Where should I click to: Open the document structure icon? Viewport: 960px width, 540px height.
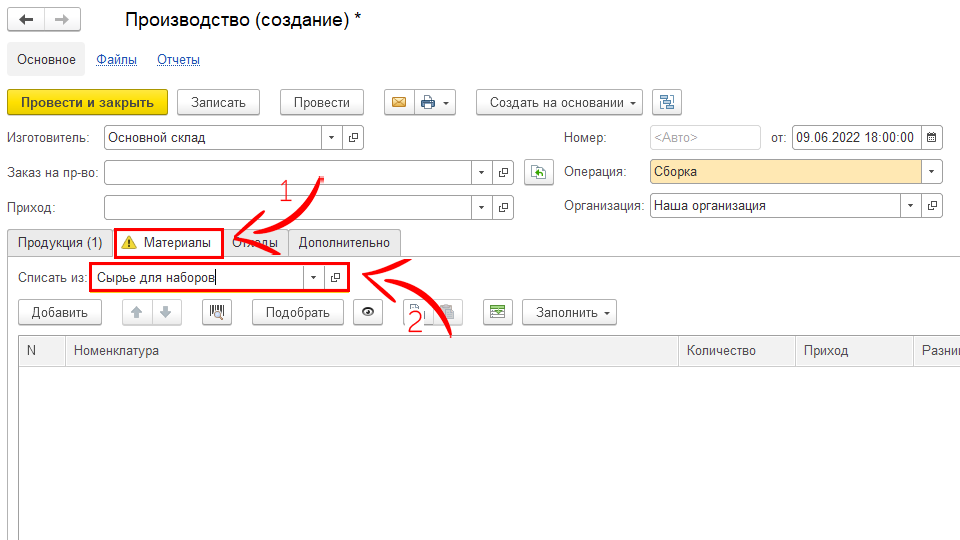[666, 102]
